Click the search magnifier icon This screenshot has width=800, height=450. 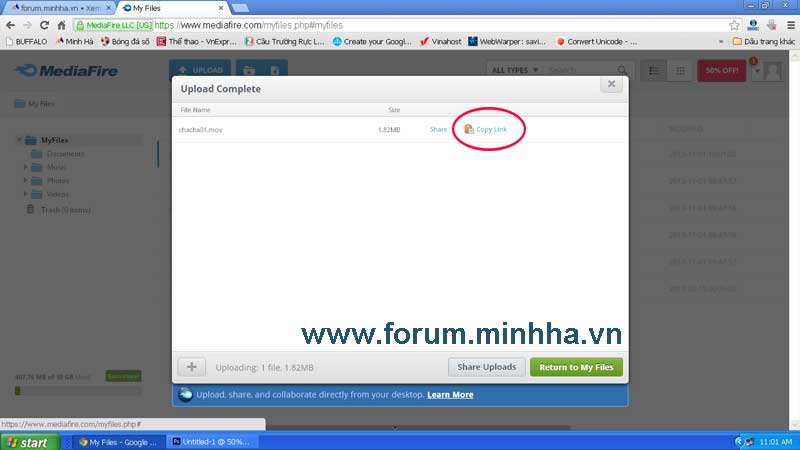click(x=622, y=70)
